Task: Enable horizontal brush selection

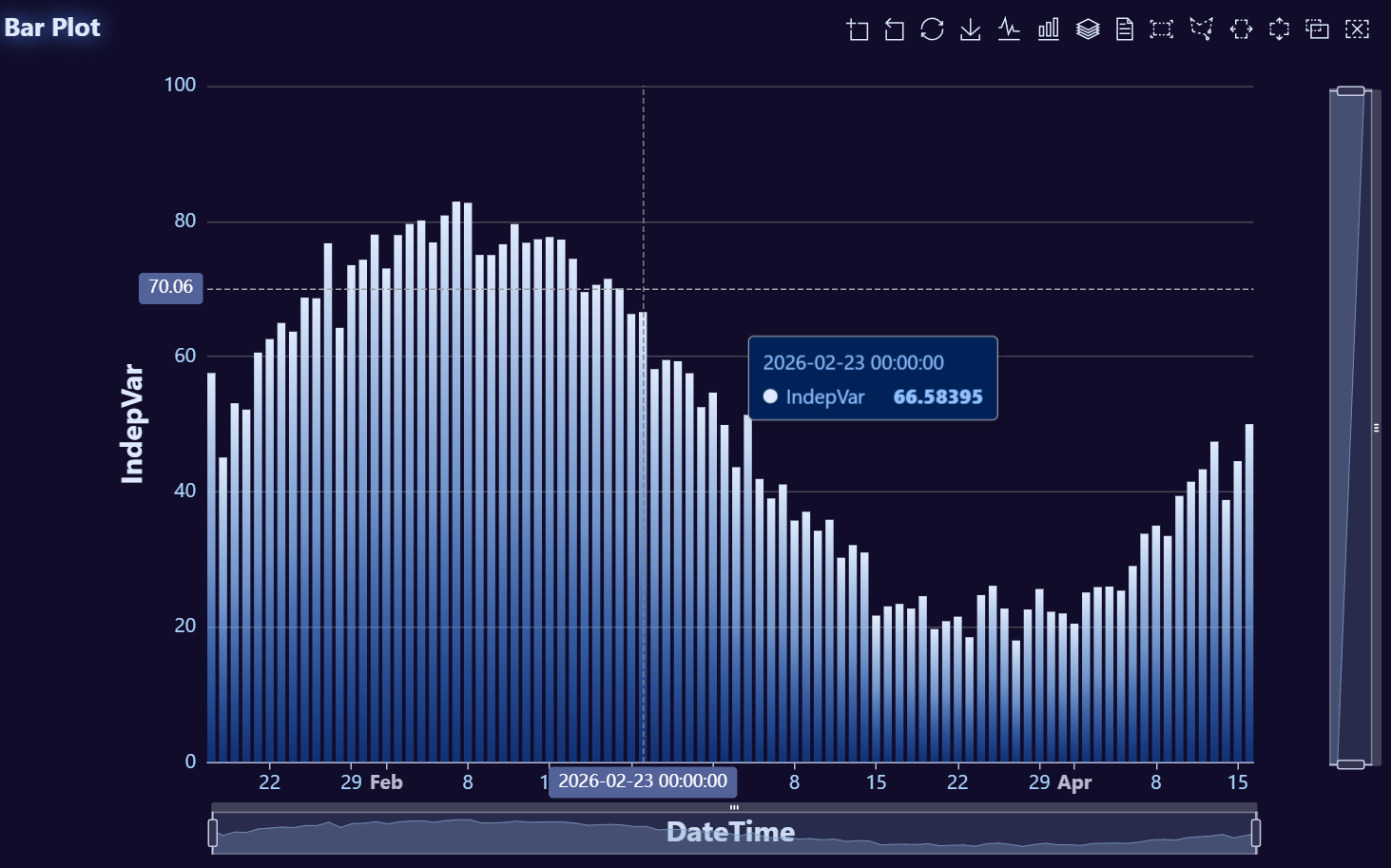Action: click(x=1241, y=29)
